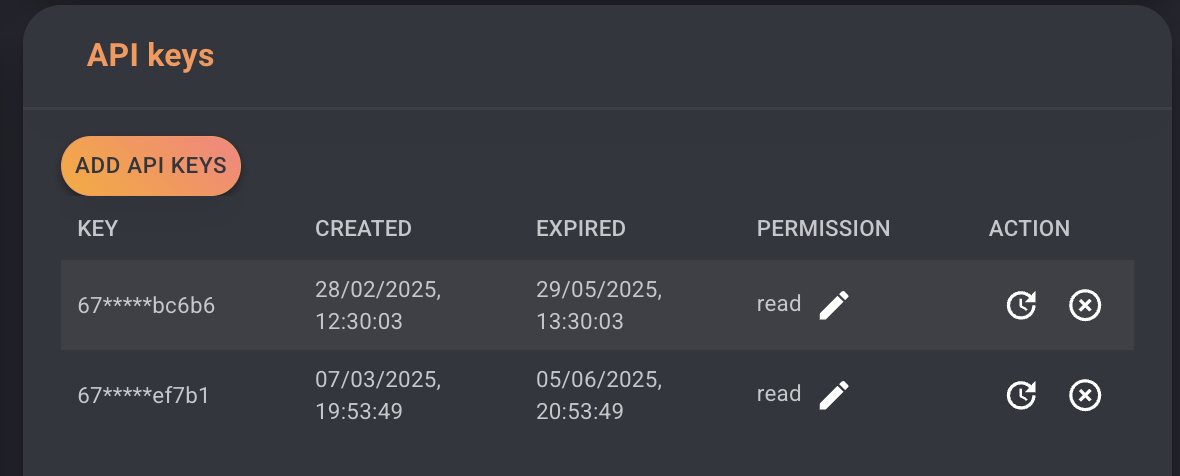Select key text 67*****bc6b6

click(147, 305)
